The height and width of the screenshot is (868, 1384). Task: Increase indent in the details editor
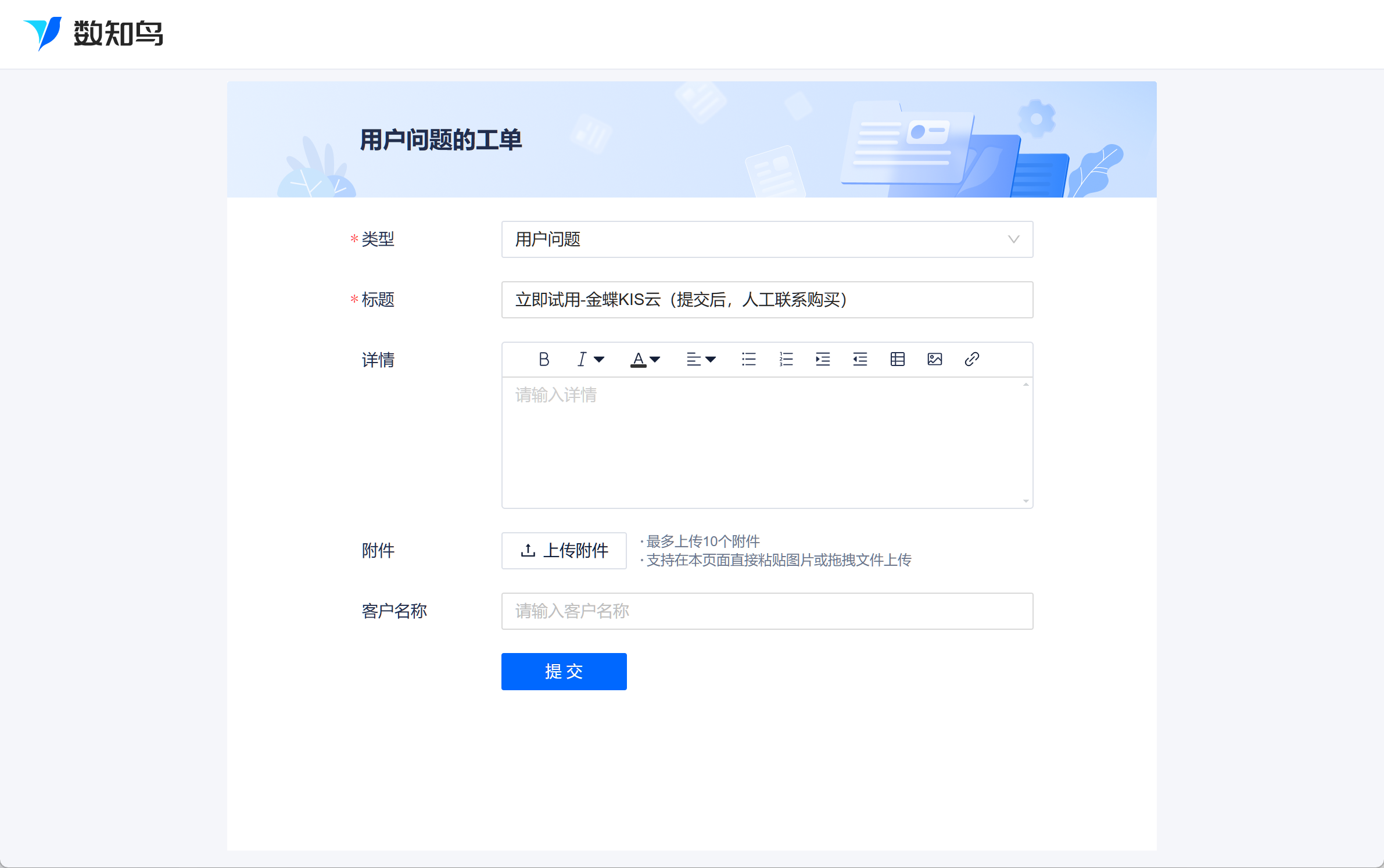[823, 359]
